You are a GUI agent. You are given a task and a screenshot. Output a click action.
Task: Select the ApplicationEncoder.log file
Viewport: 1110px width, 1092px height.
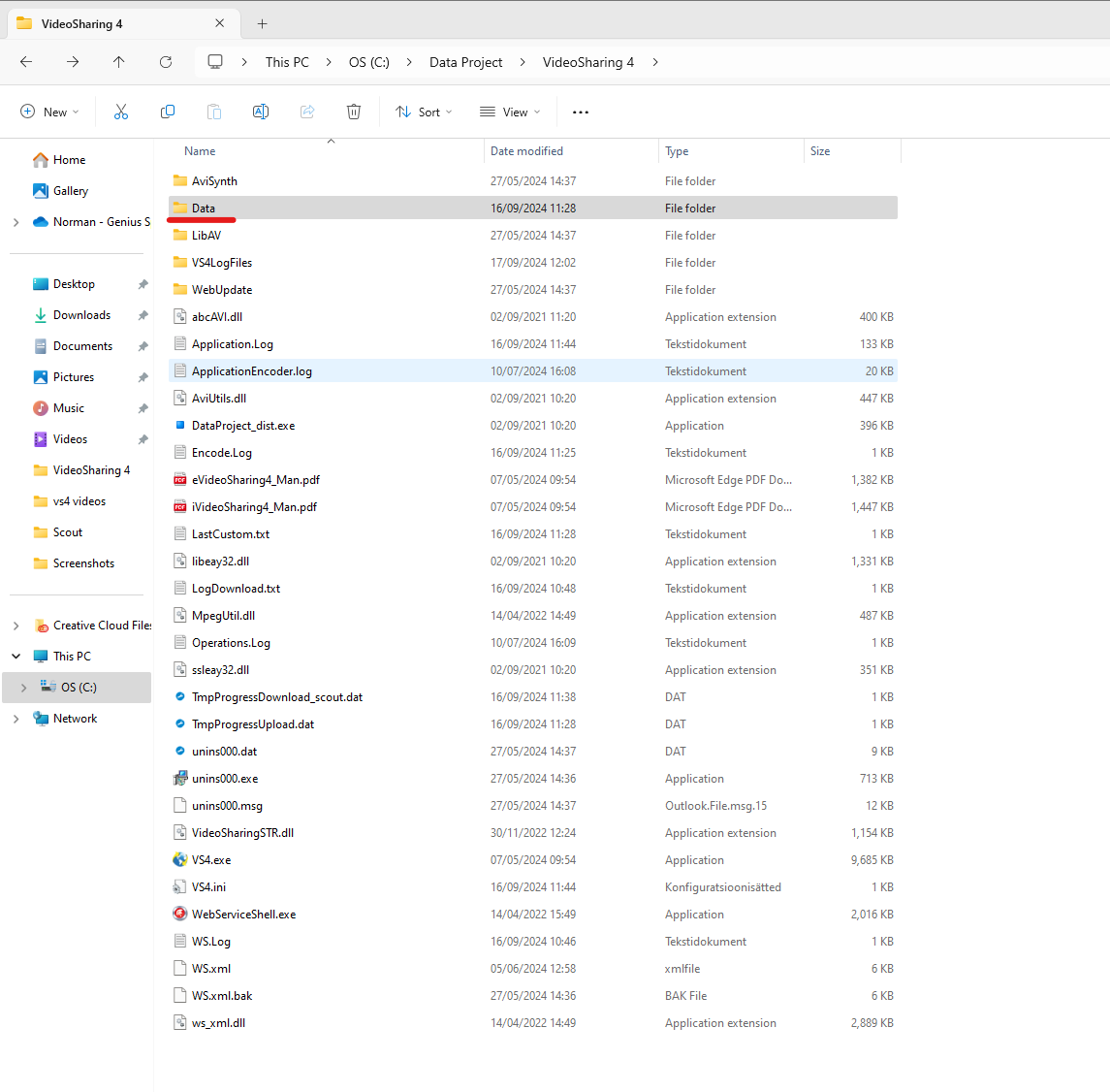coord(251,371)
